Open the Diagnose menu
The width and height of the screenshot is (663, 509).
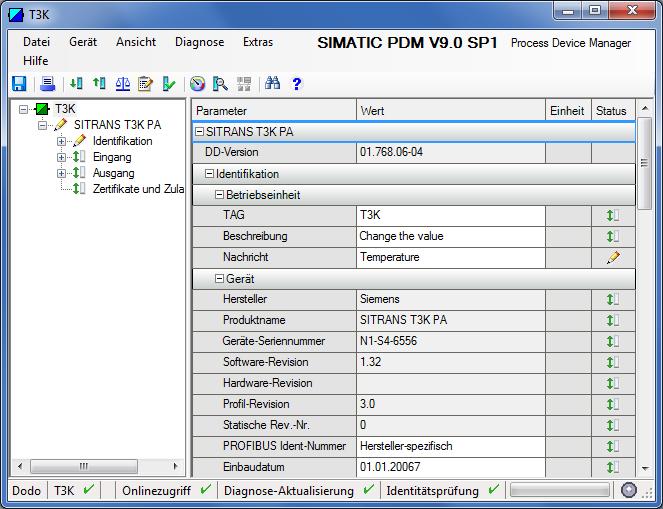point(200,42)
